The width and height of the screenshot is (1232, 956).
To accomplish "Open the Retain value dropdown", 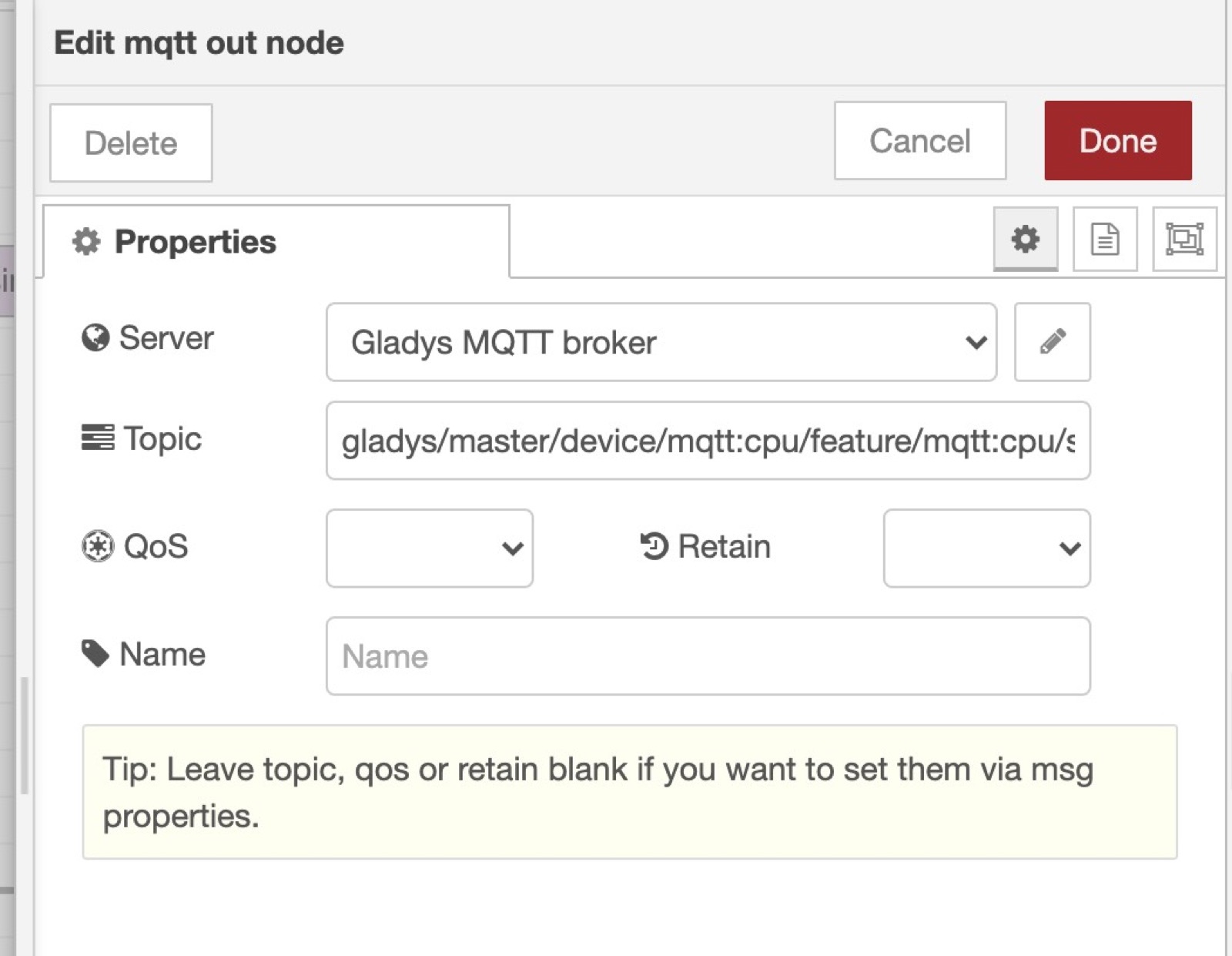I will (987, 548).
